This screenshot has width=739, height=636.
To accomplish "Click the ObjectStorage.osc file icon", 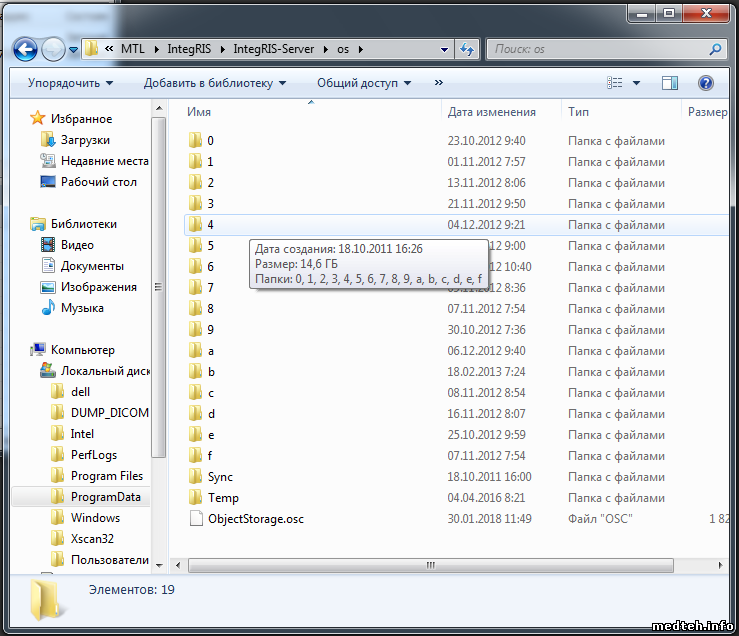I will click(x=196, y=519).
